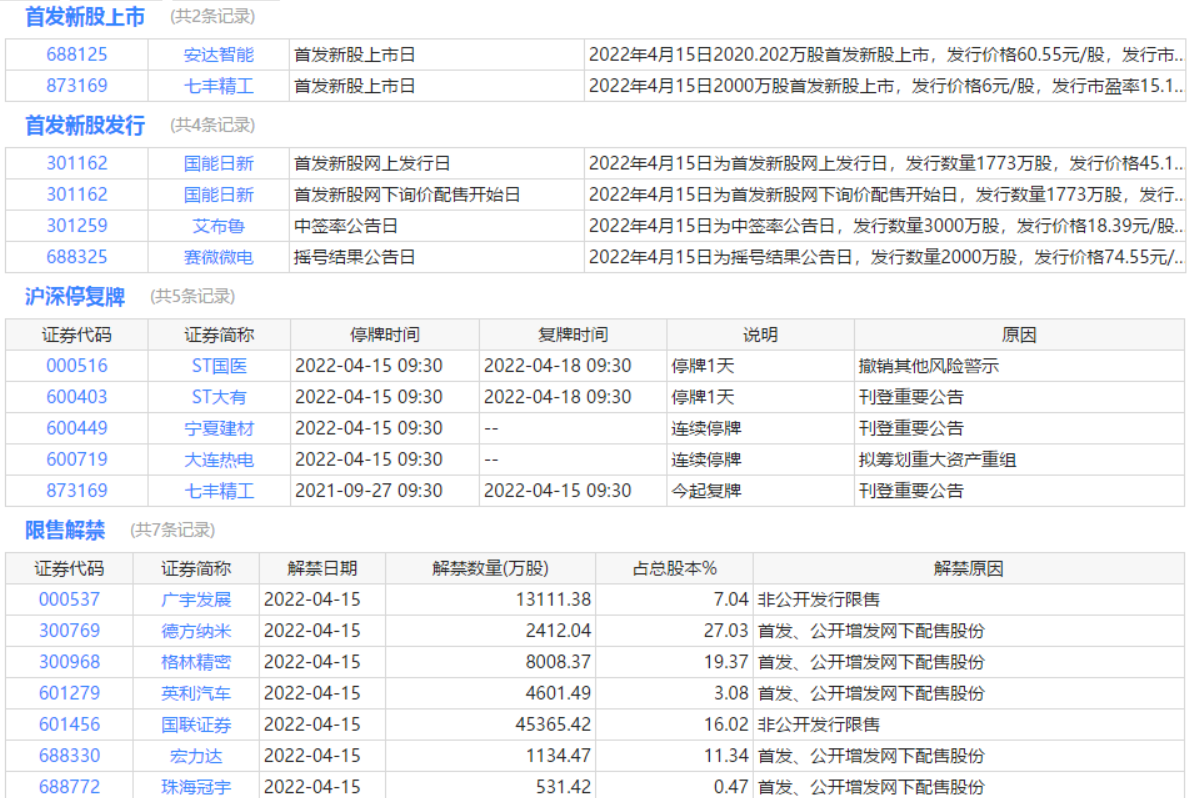The height and width of the screenshot is (798, 1198).
Task: Select the 中签率公告日 event cell
Action: 436,226
